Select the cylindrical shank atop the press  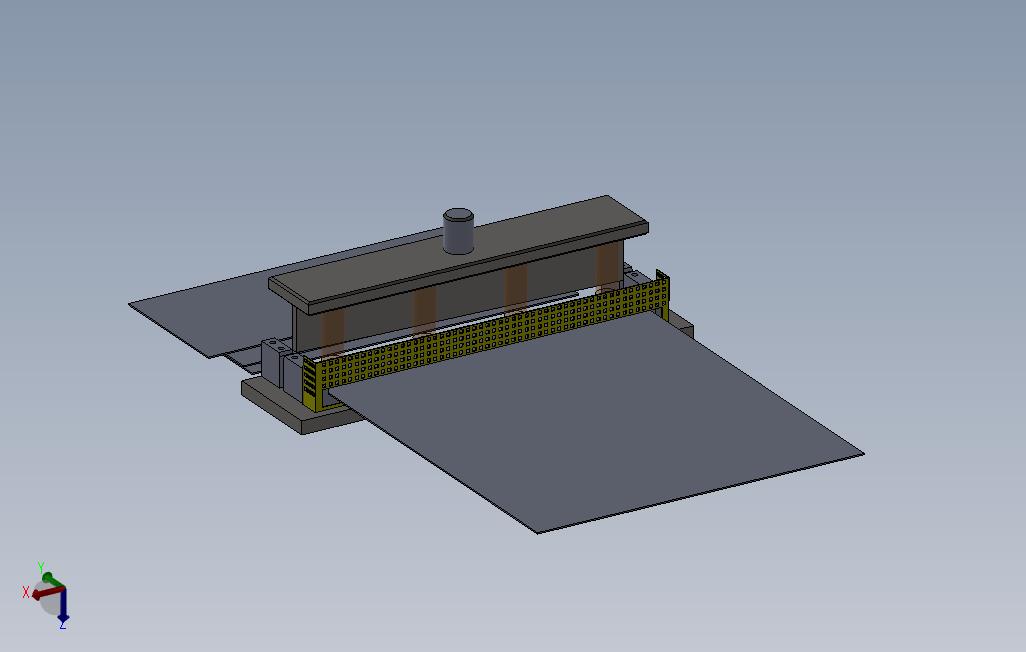[x=458, y=230]
